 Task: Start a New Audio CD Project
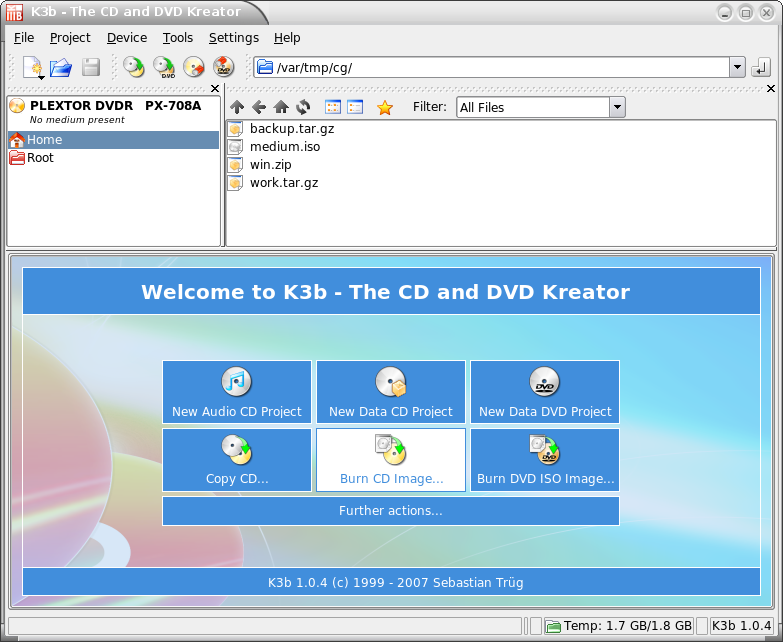(237, 392)
